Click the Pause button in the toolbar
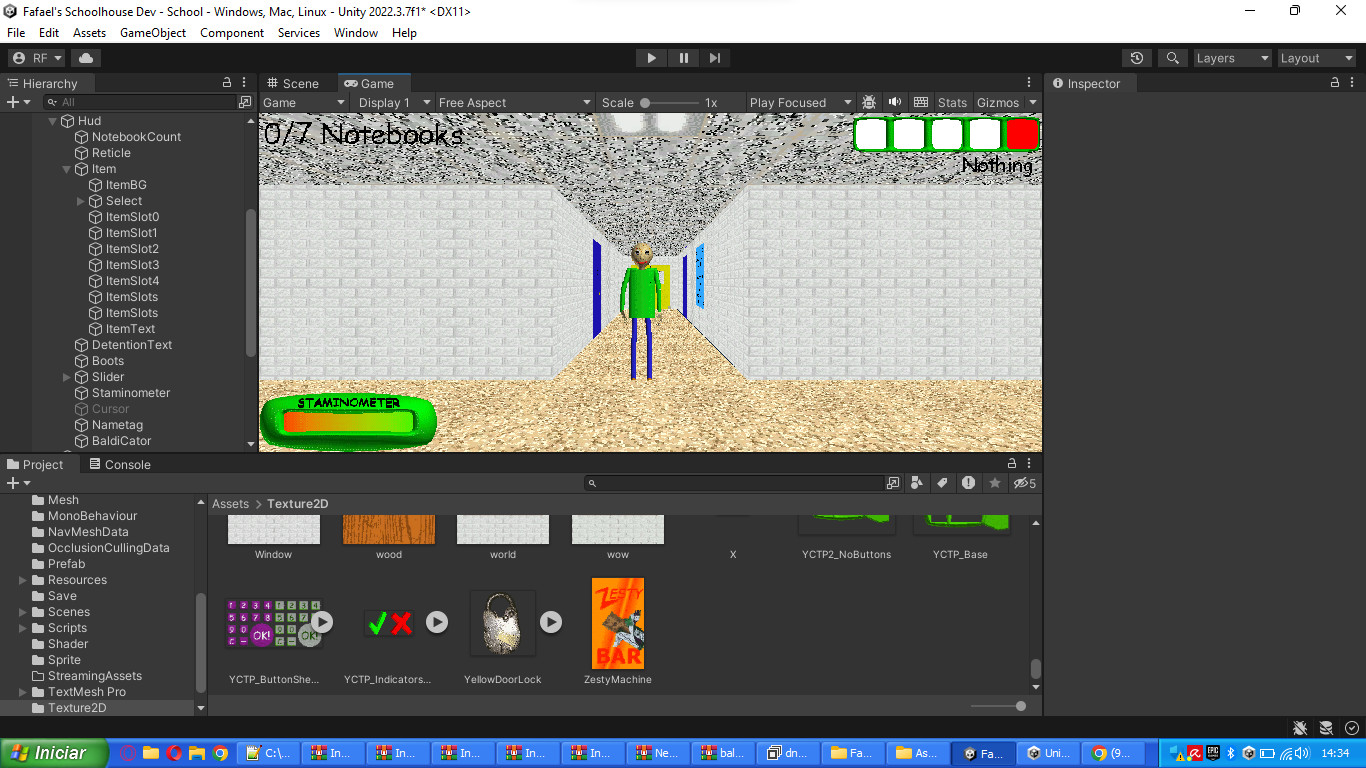This screenshot has width=1366, height=768. coord(683,58)
